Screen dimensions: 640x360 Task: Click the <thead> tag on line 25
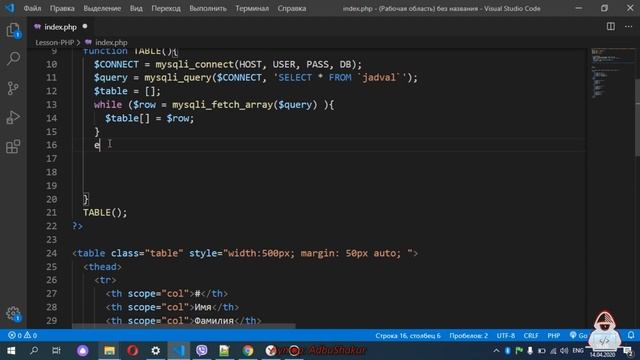102,267
